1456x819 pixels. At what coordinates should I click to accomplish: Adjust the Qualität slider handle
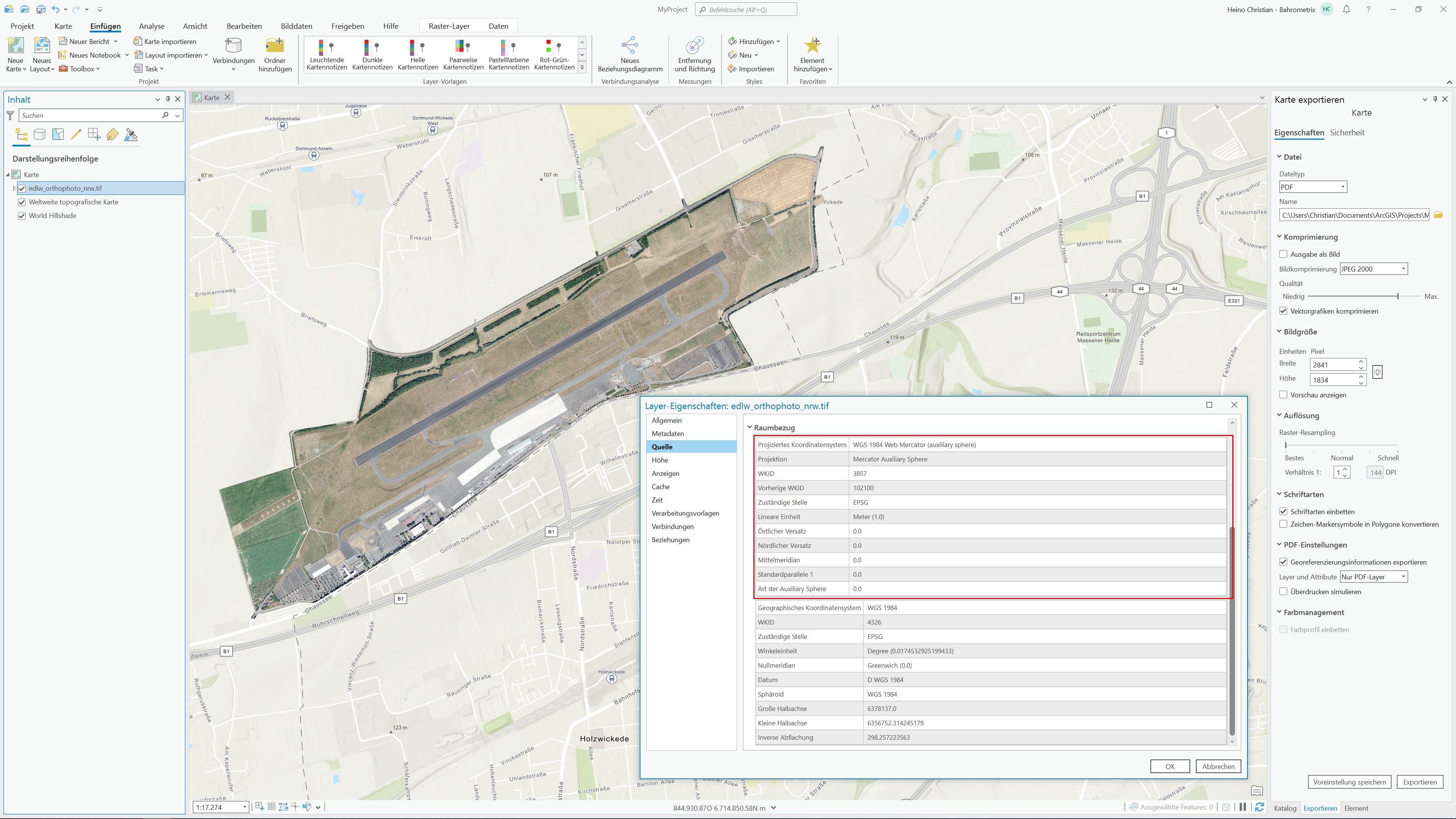click(x=1398, y=296)
